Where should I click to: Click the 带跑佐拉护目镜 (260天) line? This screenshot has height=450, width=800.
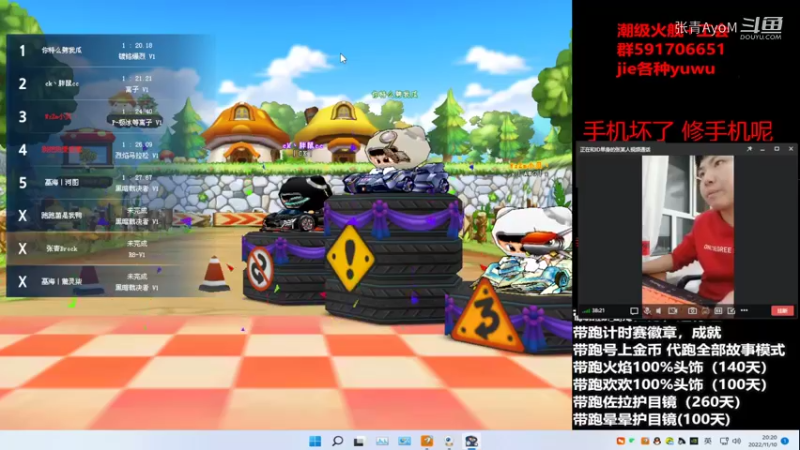(657, 402)
